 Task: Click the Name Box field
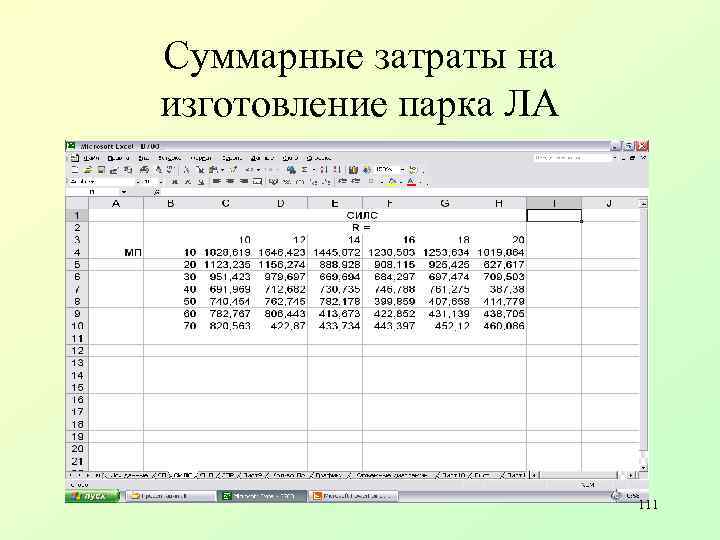pos(94,192)
